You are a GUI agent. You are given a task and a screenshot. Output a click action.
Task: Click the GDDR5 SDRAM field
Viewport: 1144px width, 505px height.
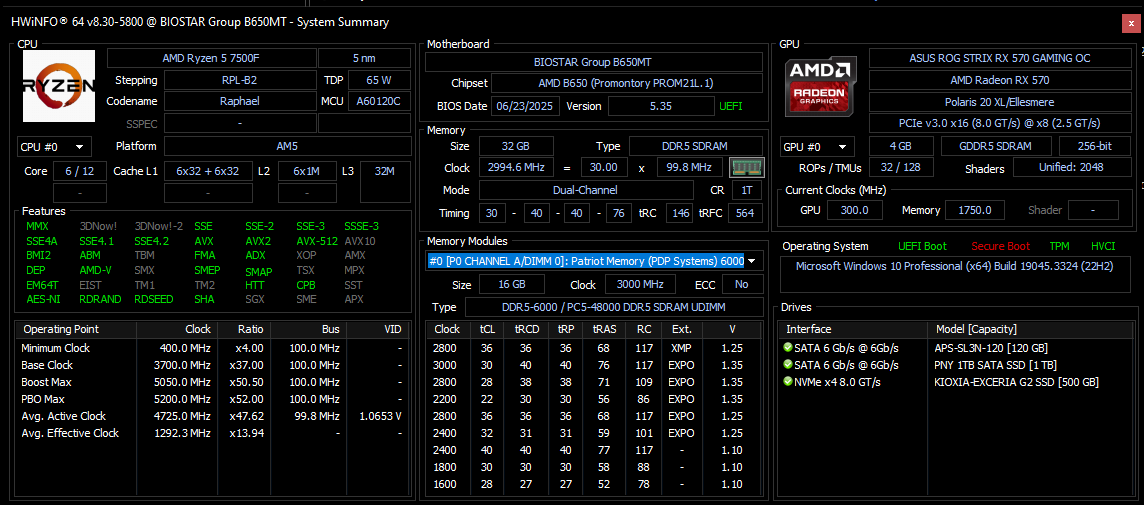(x=996, y=147)
